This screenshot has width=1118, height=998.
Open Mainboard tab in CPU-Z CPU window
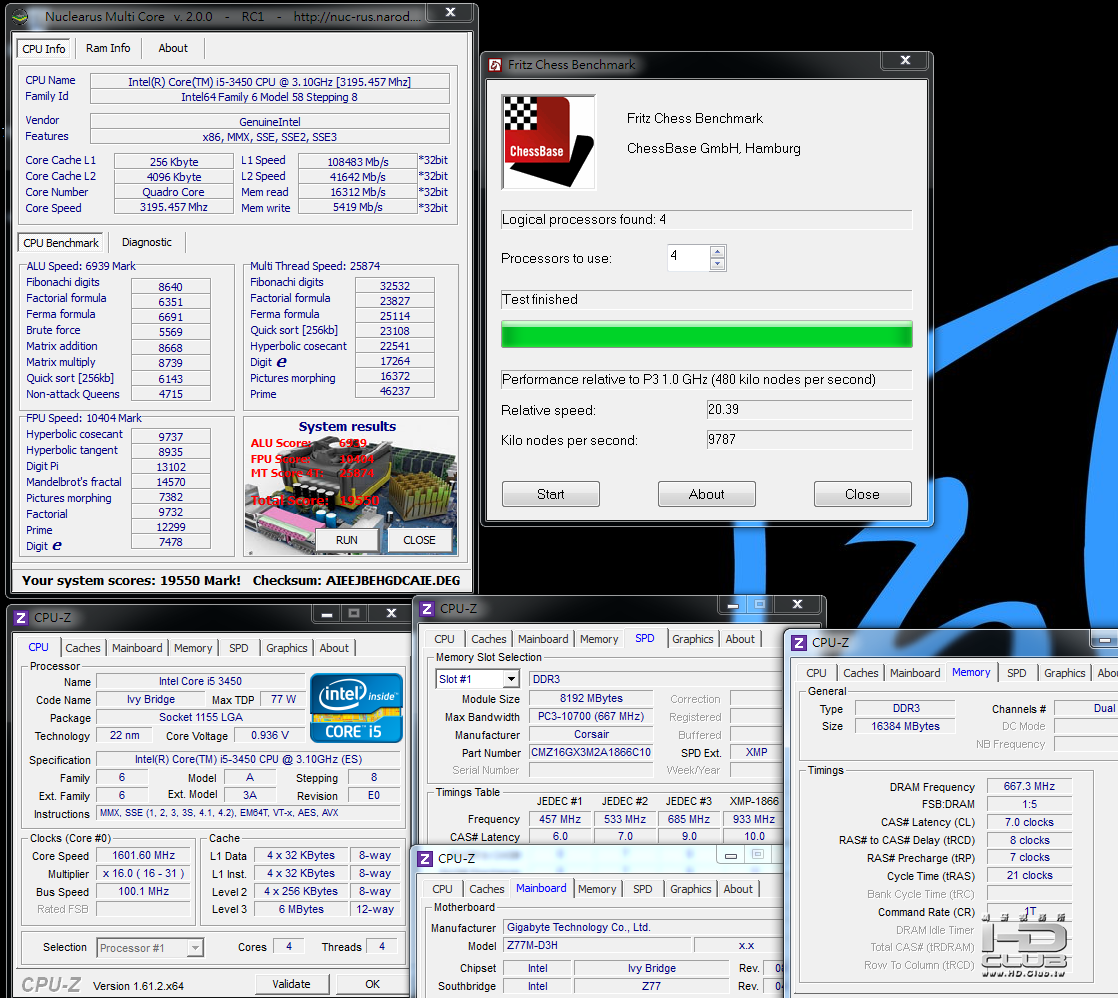137,648
